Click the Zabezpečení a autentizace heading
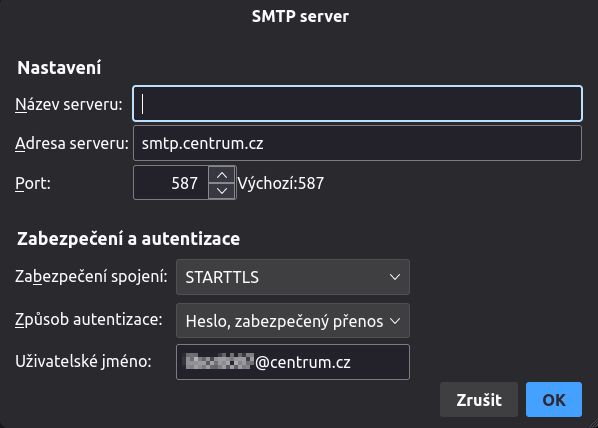 tap(129, 239)
